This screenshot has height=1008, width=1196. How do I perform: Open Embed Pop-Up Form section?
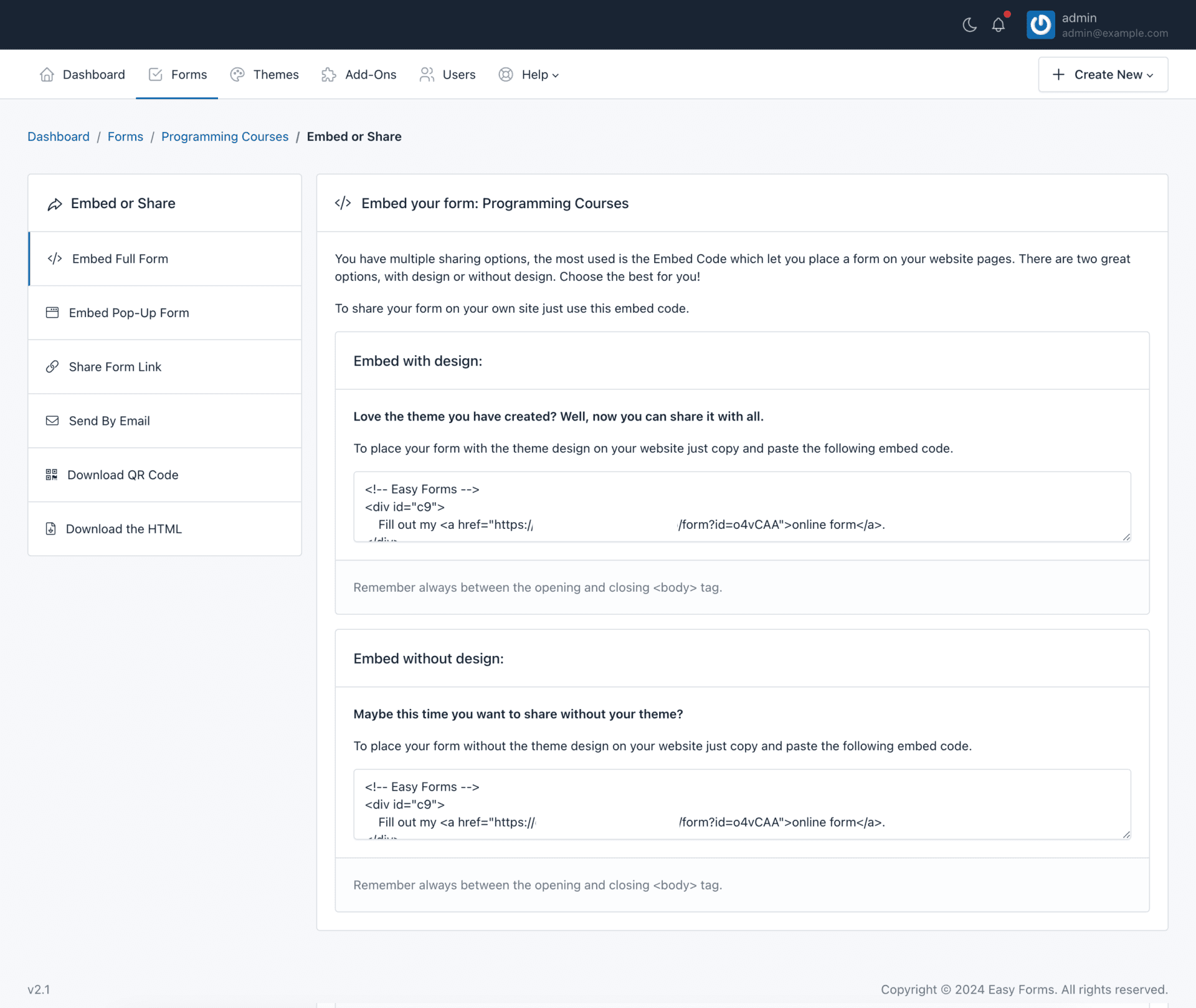(x=128, y=313)
